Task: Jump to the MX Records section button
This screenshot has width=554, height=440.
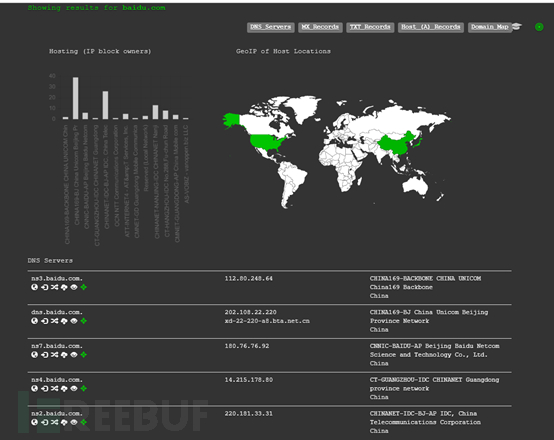Action: click(320, 27)
